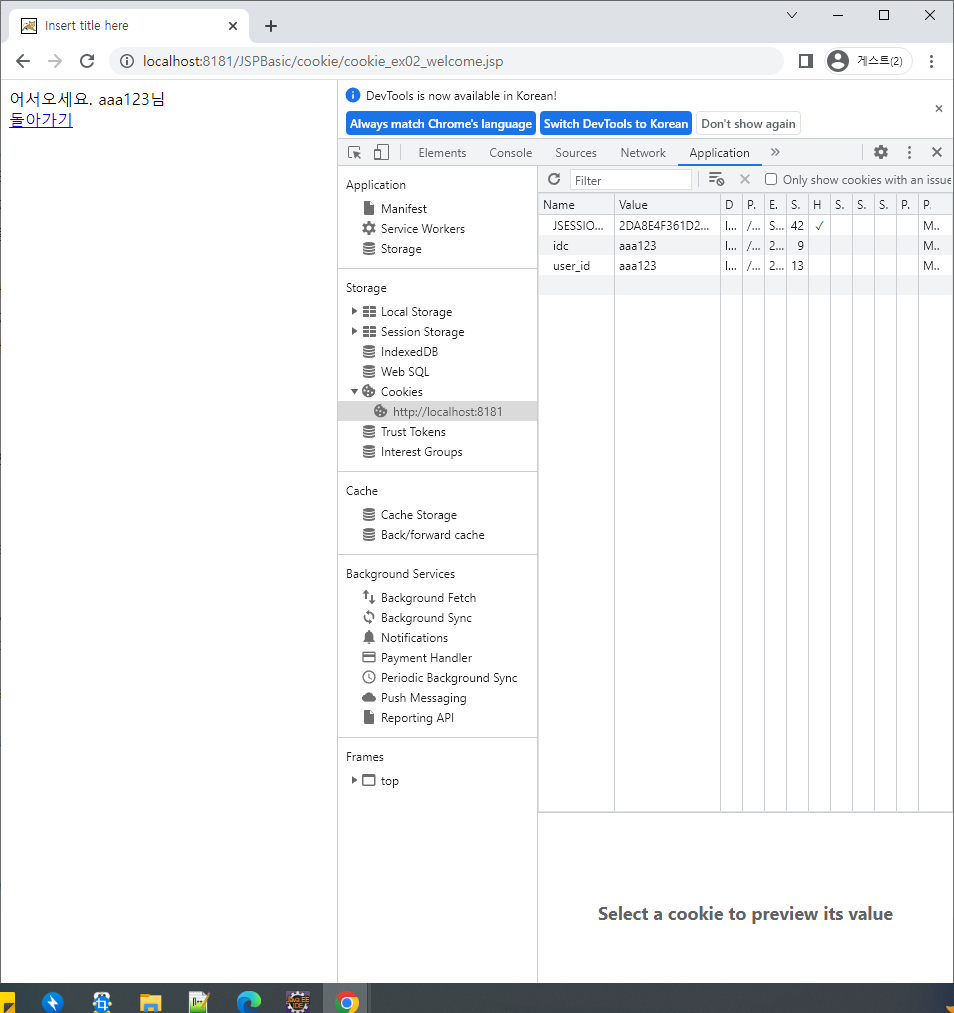Click Don't show again button
Screen dimensions: 954x1013
point(749,123)
